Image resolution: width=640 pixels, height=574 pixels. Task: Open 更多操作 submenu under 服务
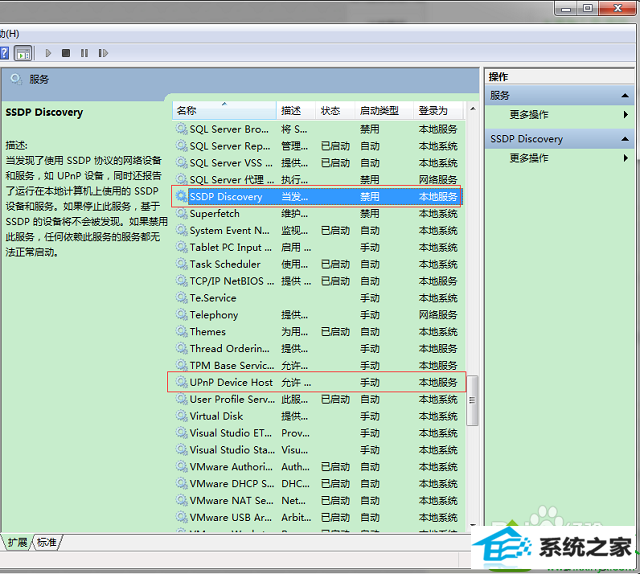(x=560, y=115)
